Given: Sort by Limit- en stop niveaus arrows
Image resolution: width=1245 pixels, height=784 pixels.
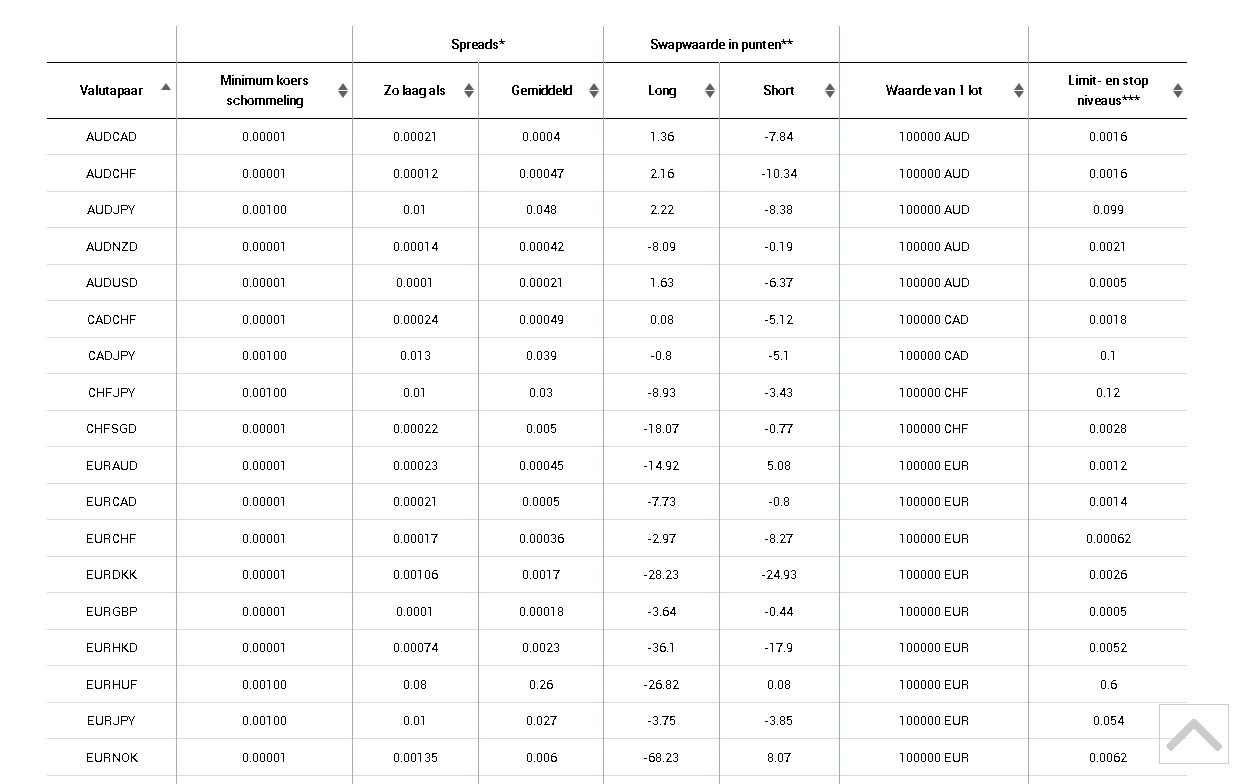Looking at the screenshot, I should click(1177, 91).
